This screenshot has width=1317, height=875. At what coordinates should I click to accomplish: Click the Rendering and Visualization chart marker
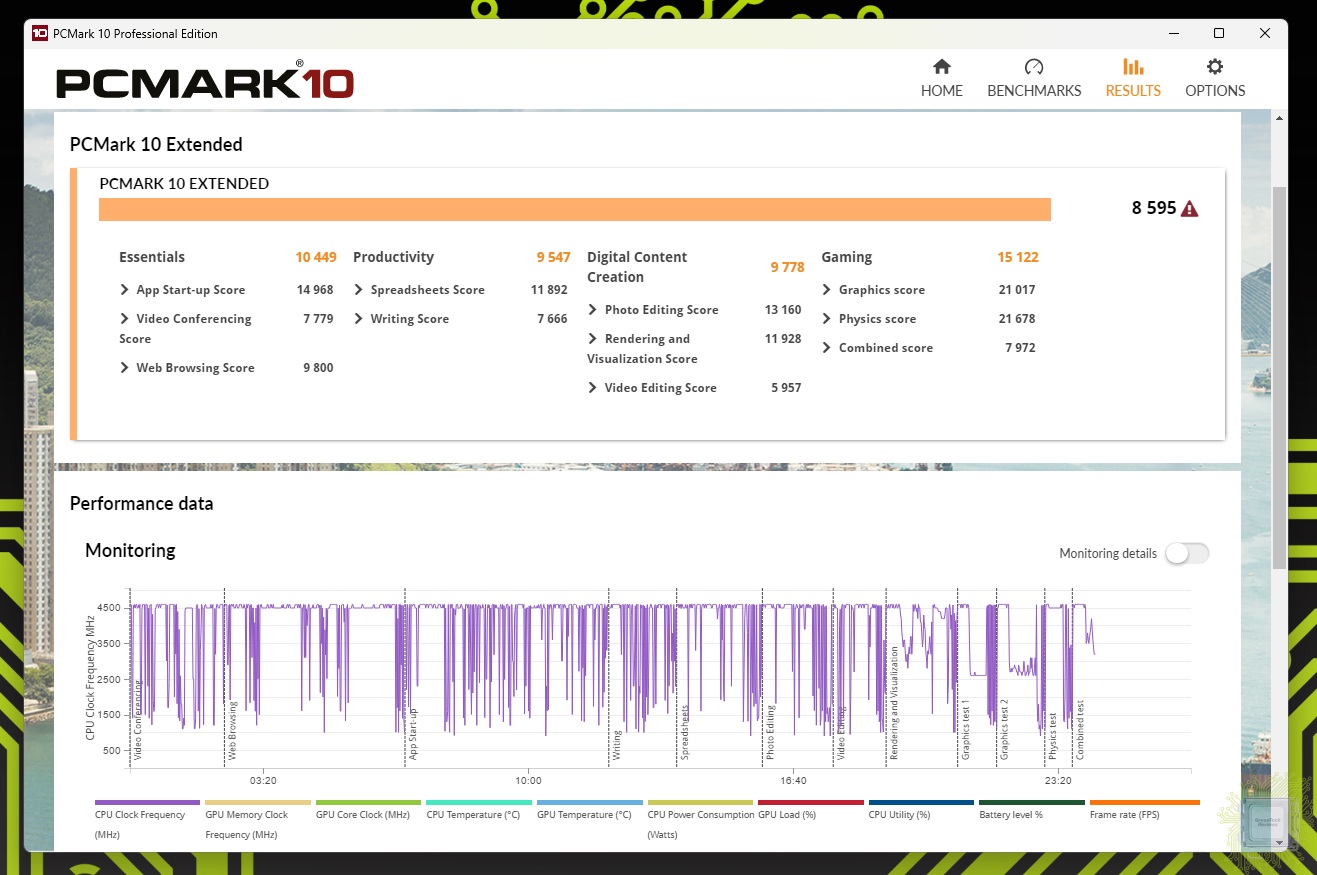pyautogui.click(x=894, y=703)
